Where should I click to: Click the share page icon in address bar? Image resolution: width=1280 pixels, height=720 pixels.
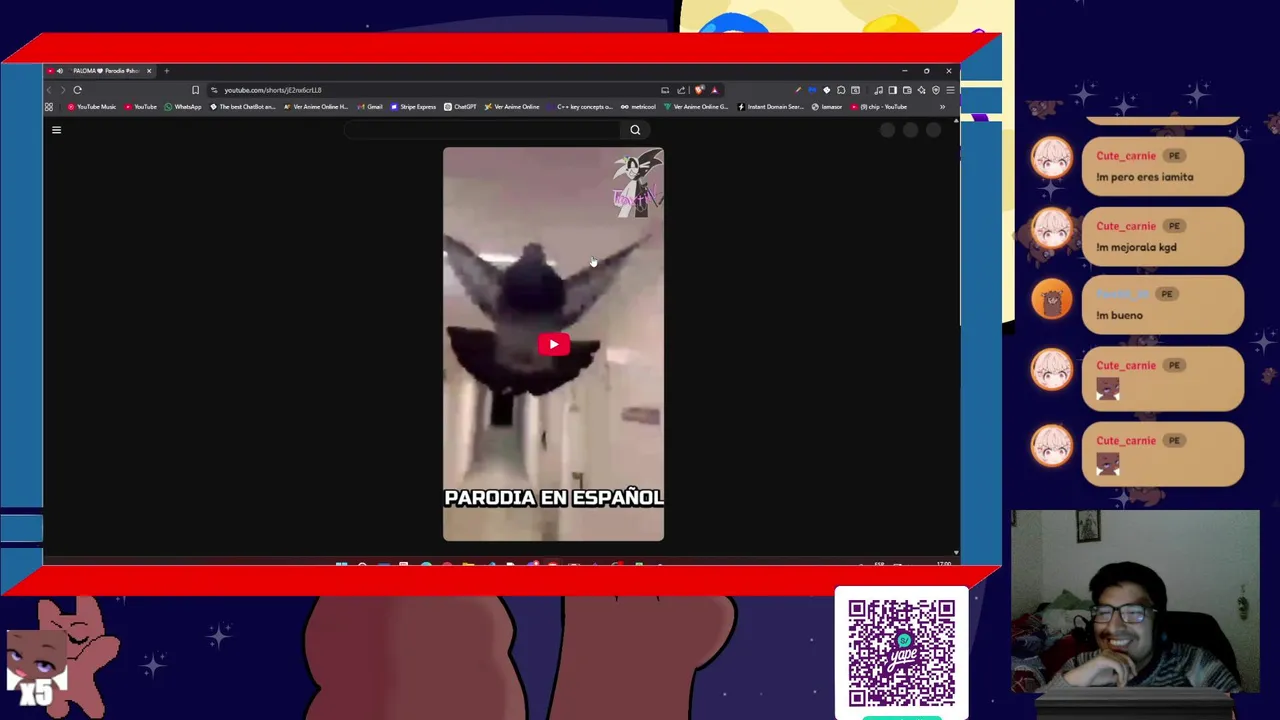pyautogui.click(x=681, y=90)
